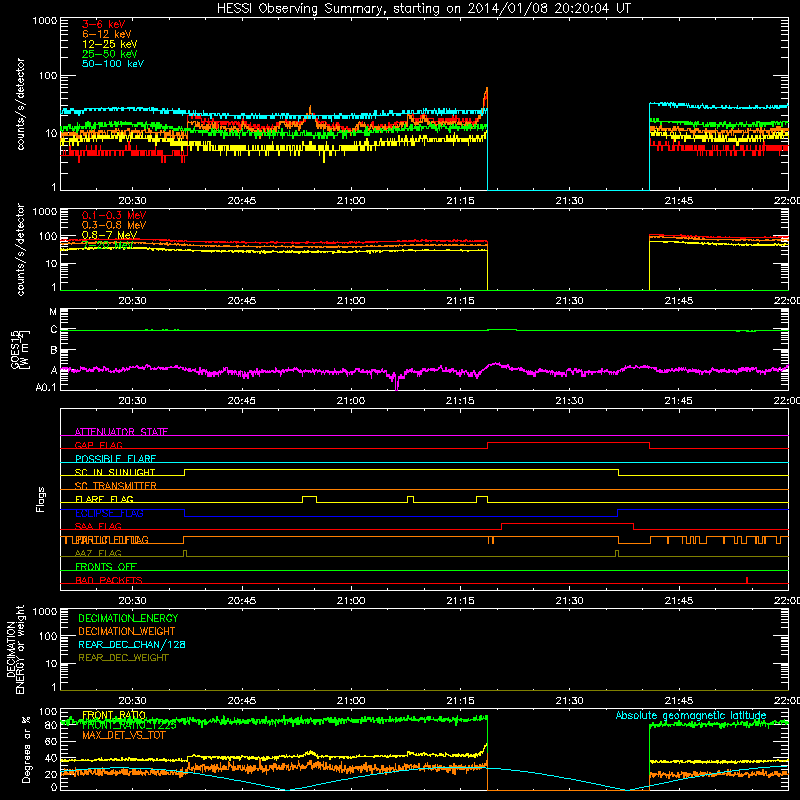This screenshot has width=800, height=800.
Task: Select the SC_IN_SUNLIGHT flag label
Action: 115,472
